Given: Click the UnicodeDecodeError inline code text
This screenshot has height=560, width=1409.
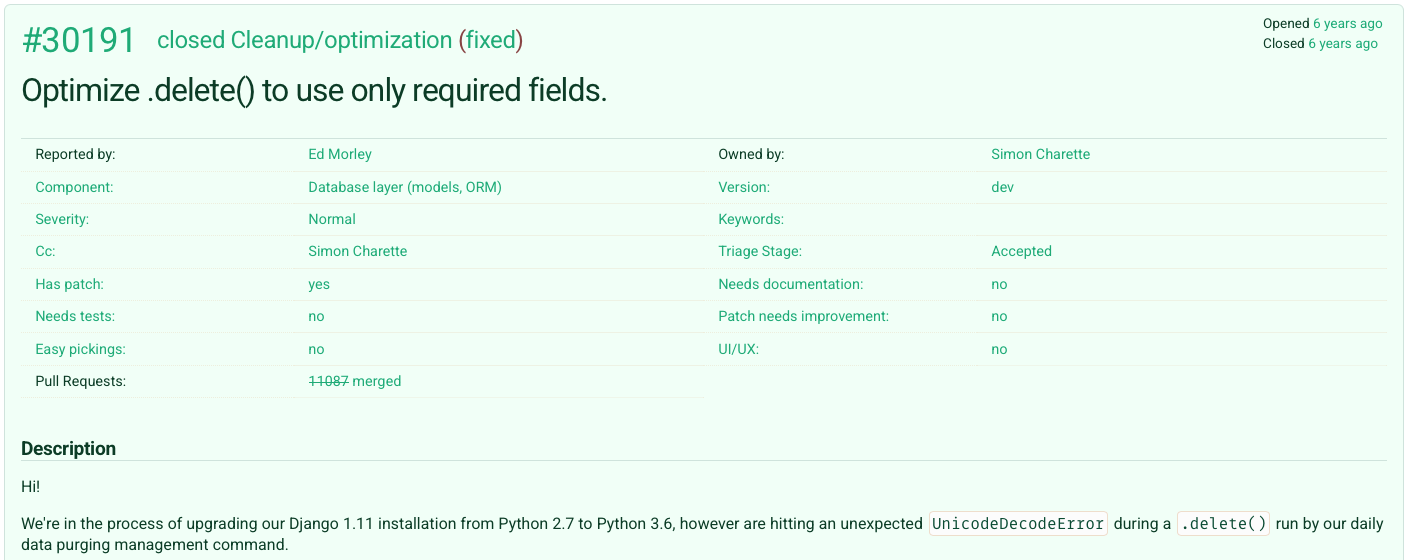Looking at the screenshot, I should (1018, 523).
